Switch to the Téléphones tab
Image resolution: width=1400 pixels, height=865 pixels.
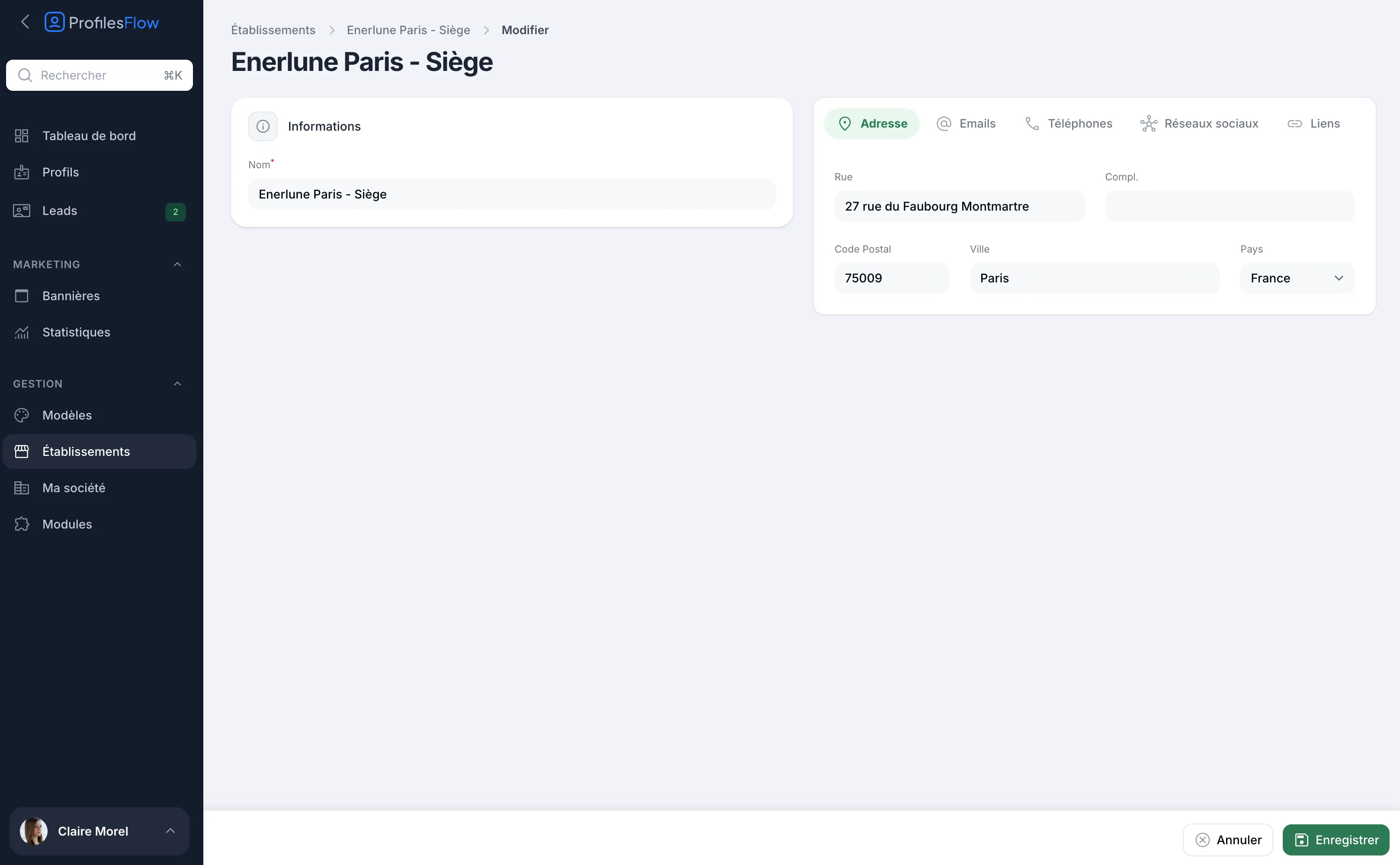coord(1068,124)
